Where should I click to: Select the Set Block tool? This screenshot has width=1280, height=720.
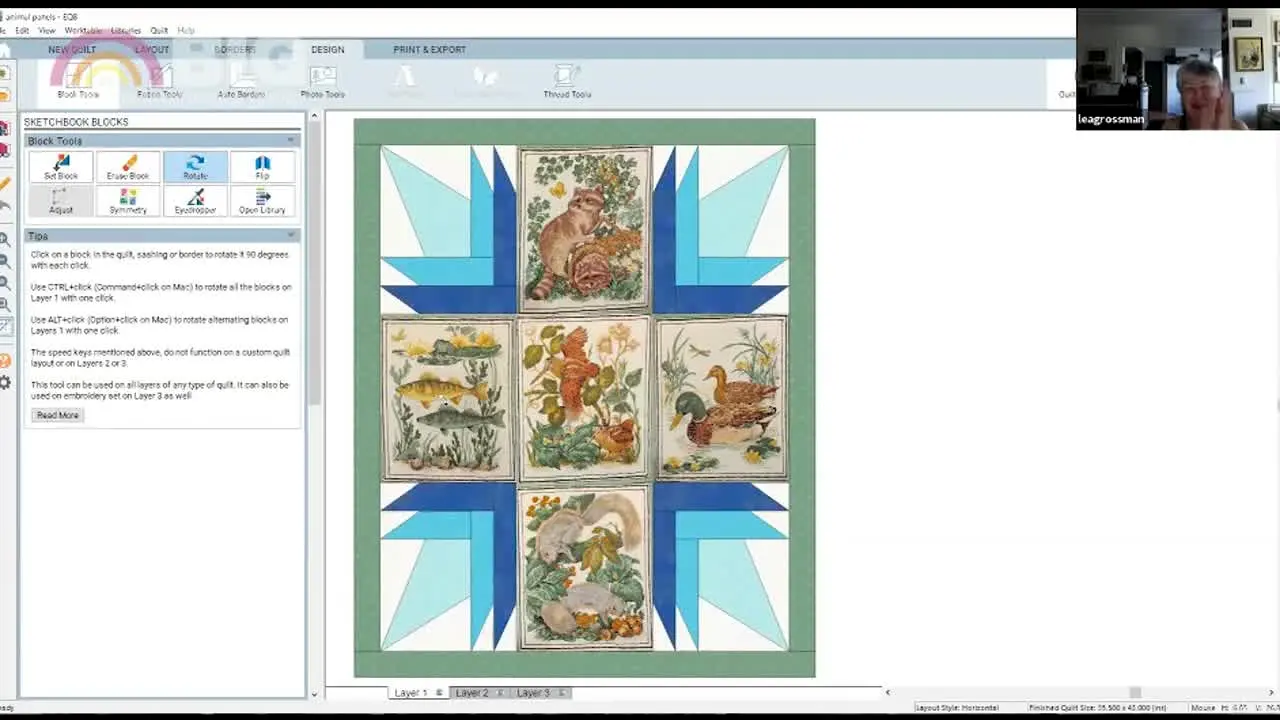(x=61, y=167)
